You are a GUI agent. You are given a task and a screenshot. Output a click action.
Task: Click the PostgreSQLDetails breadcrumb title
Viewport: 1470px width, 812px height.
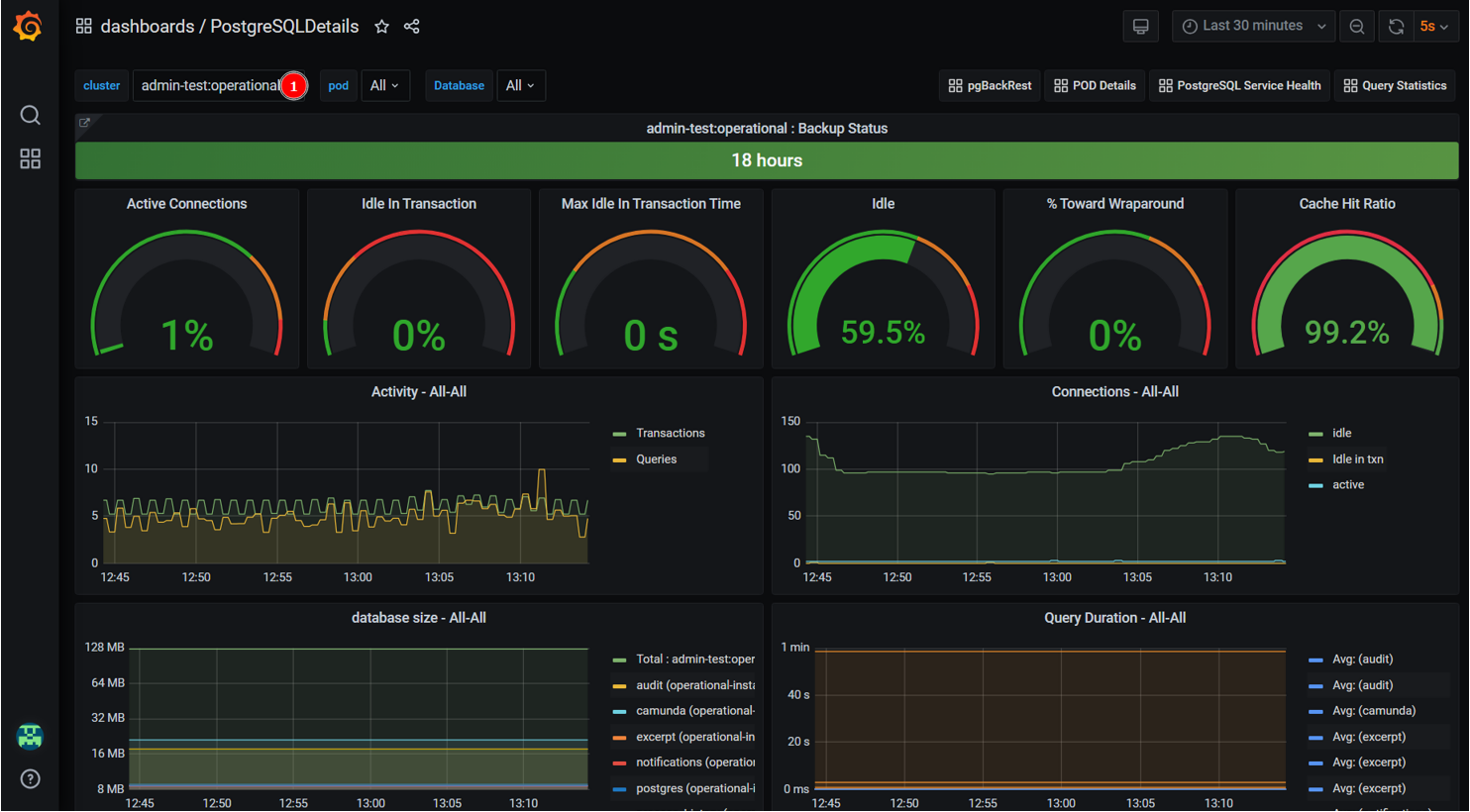click(x=284, y=27)
